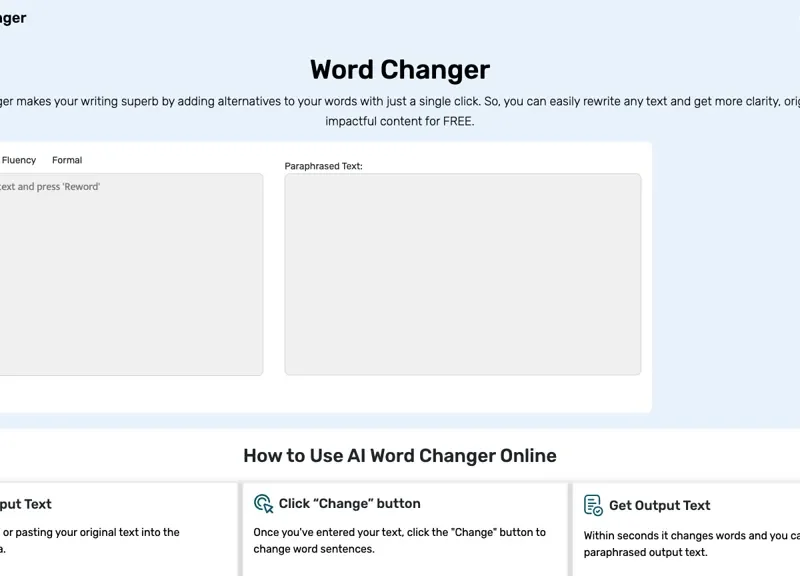
Task: Select the Click Change button card heading
Action: tap(350, 503)
